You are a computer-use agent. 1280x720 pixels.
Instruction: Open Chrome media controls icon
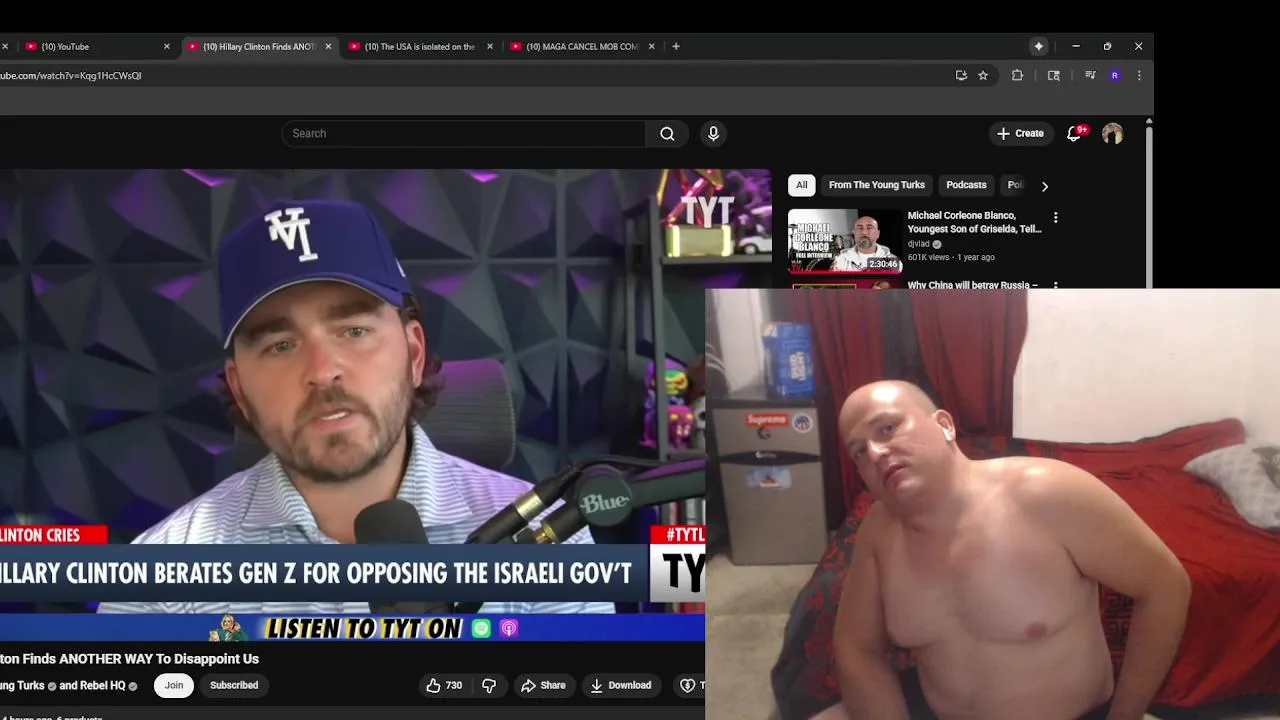(x=1090, y=75)
